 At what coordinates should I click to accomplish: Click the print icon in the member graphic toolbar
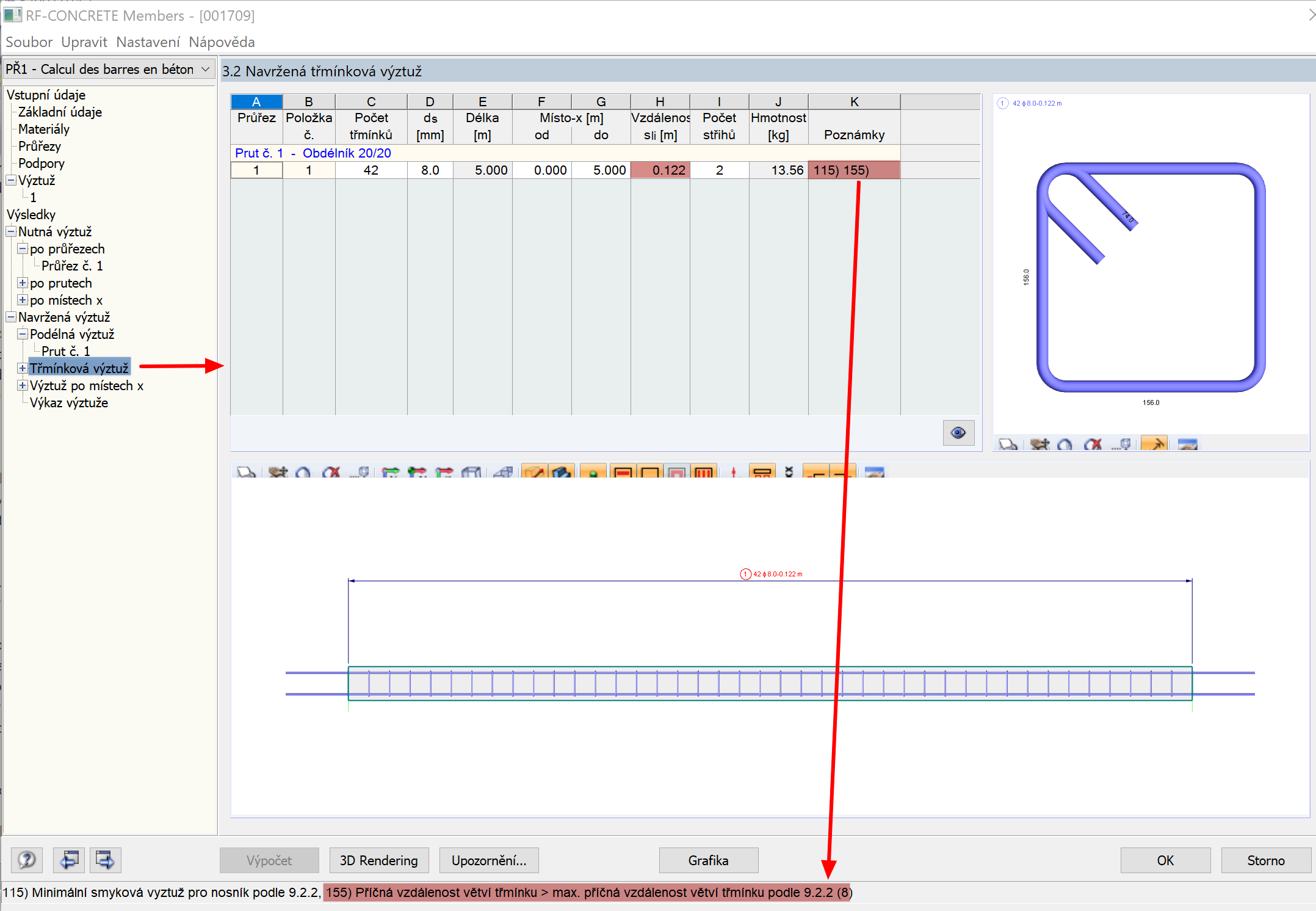pyautogui.click(x=246, y=472)
